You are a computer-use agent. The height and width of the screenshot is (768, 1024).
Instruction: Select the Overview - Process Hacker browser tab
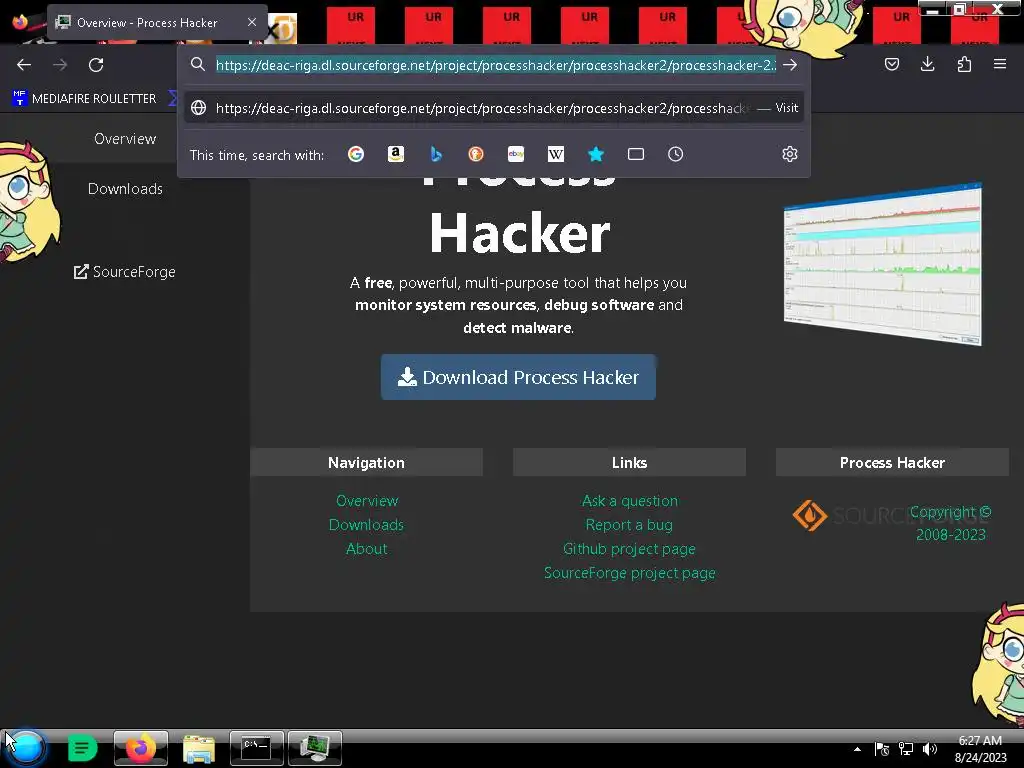pyautogui.click(x=157, y=23)
